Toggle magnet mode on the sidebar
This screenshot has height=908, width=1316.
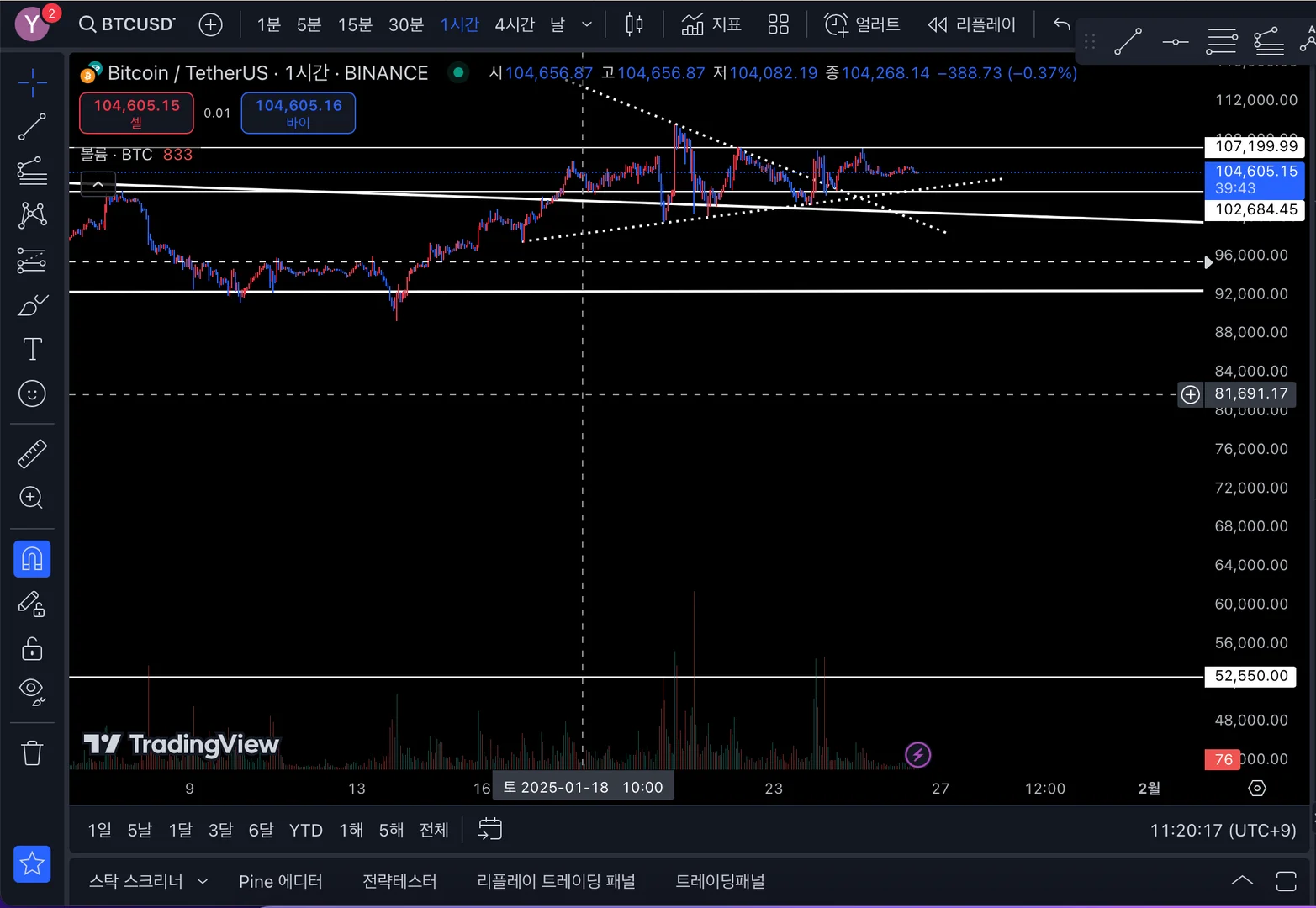point(32,559)
